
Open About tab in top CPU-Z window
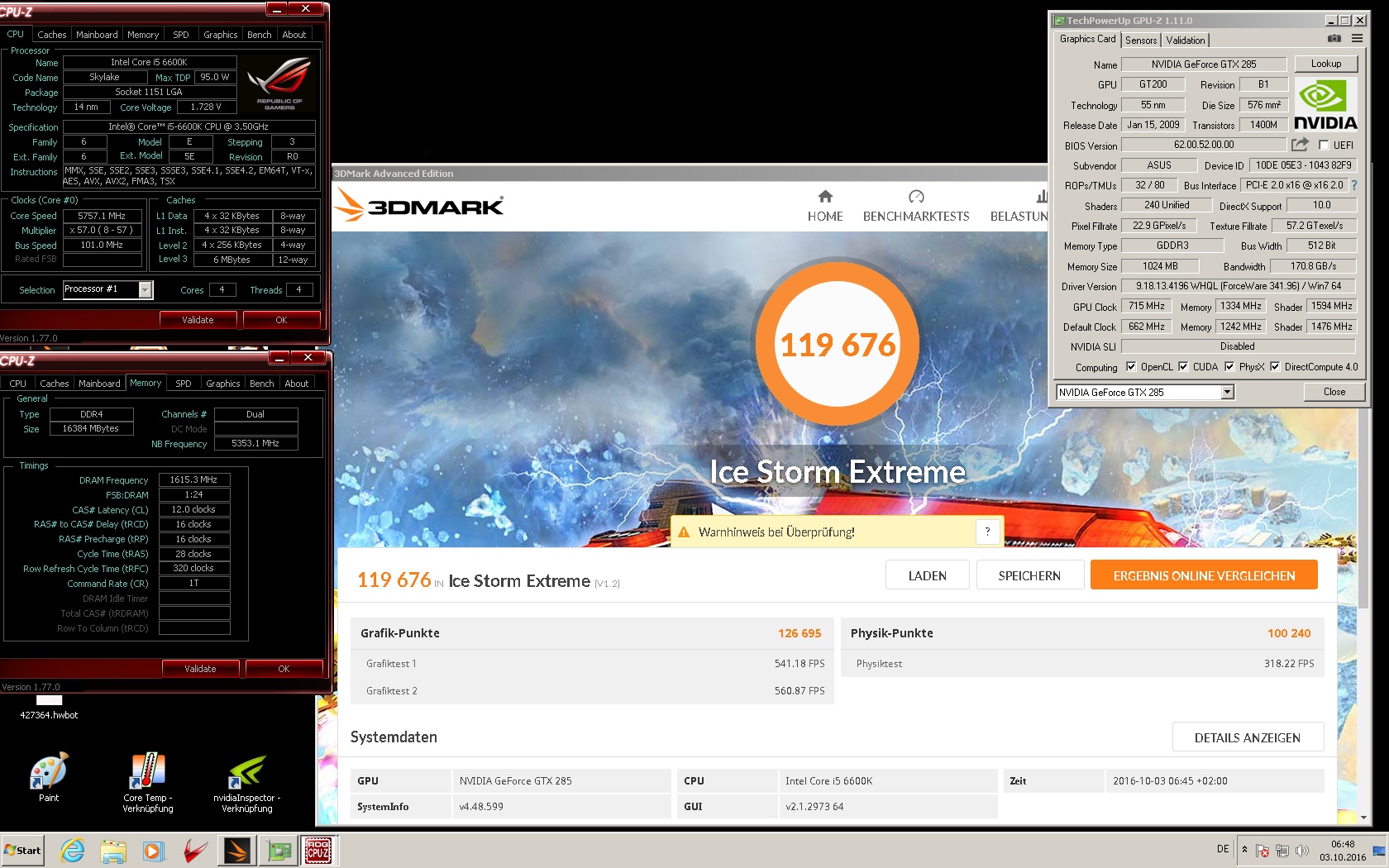pyautogui.click(x=294, y=35)
